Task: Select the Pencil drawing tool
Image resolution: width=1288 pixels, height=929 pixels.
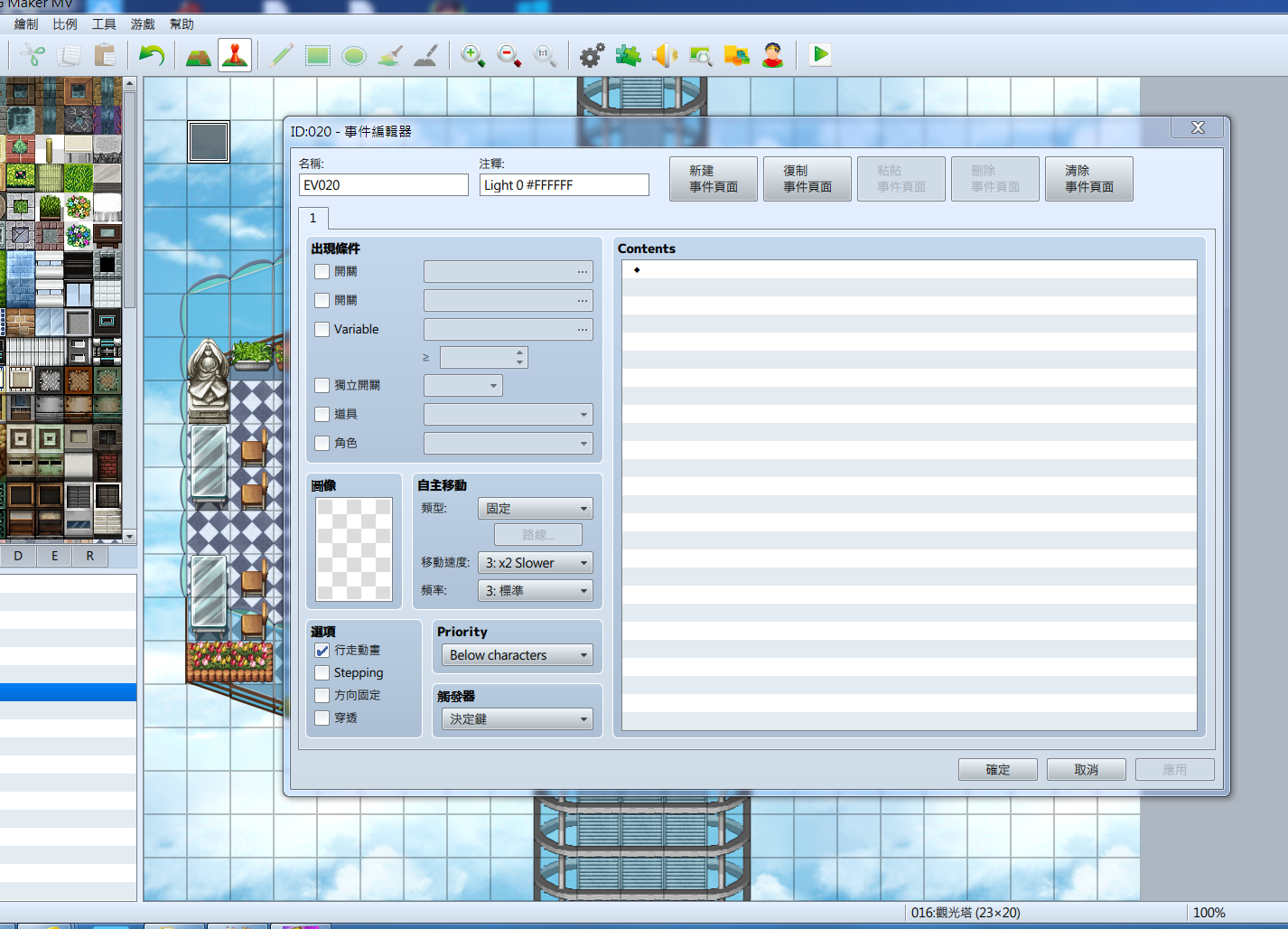Action: [x=282, y=55]
